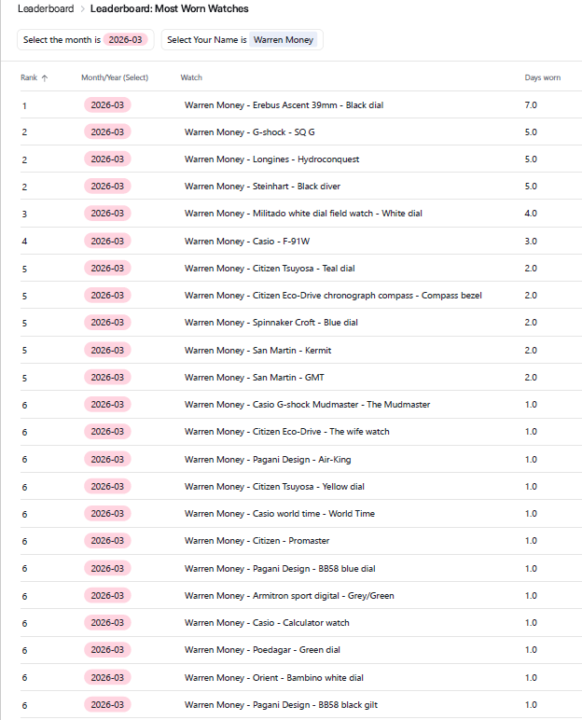
Task: Click the 2026-03 tag in Citizen Tsuyosa Teal row
Action: click(107, 268)
